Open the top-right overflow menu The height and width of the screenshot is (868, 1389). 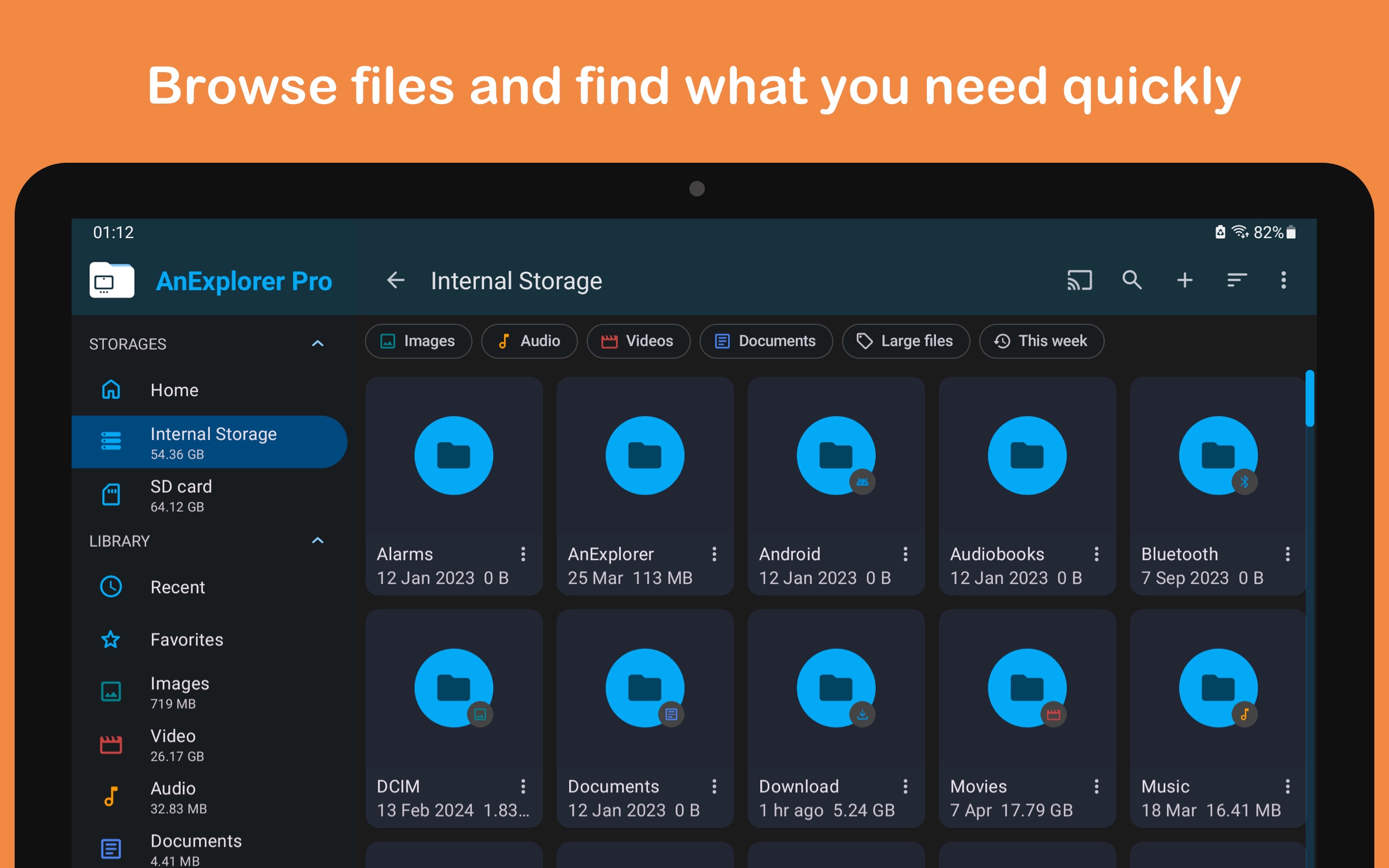1283,280
